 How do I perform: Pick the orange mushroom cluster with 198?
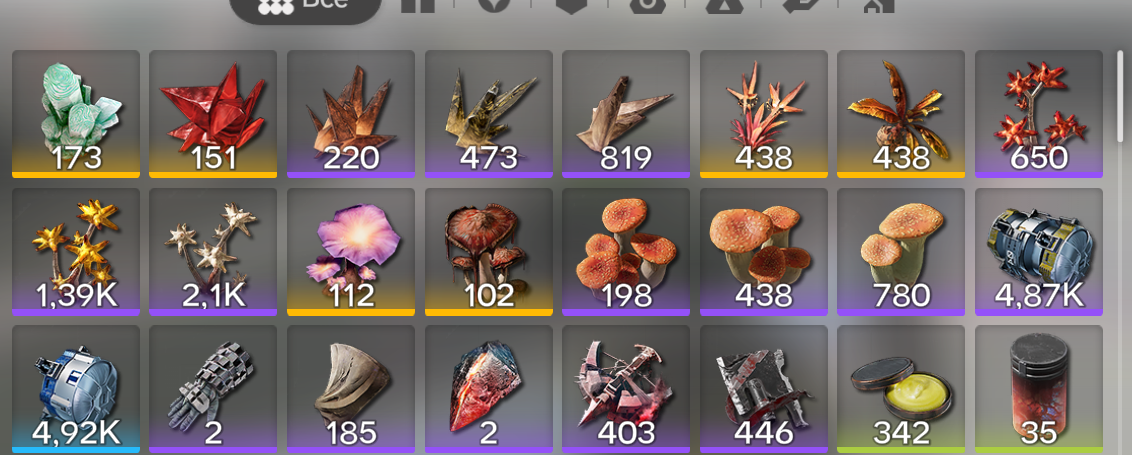click(x=626, y=252)
